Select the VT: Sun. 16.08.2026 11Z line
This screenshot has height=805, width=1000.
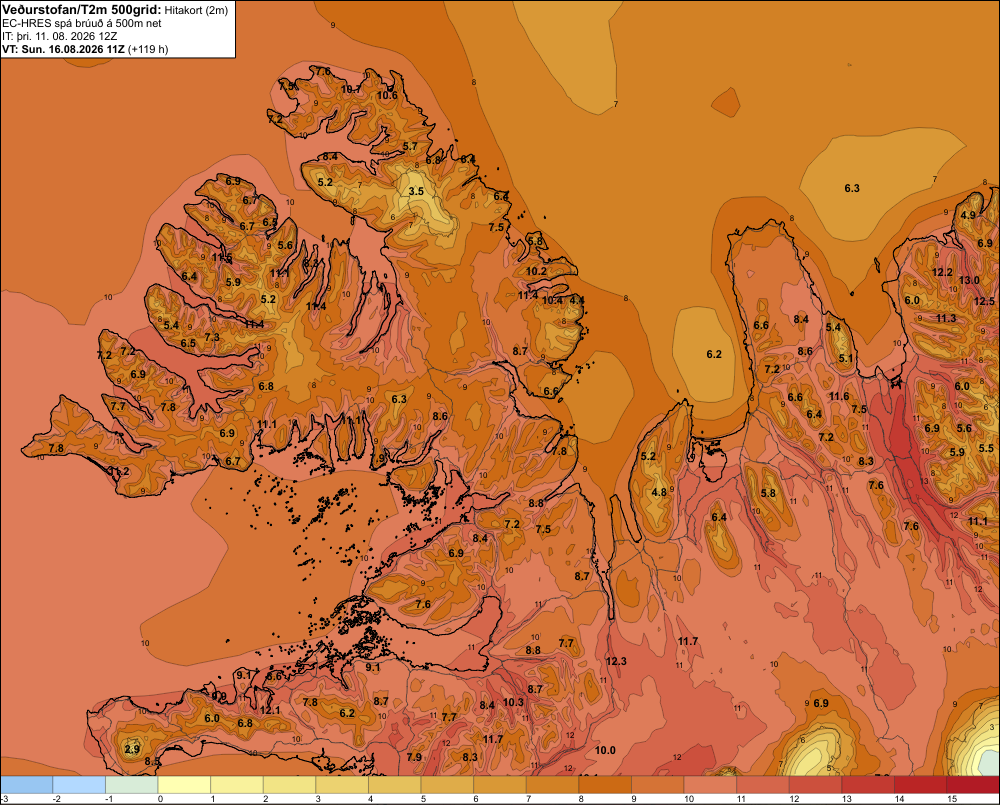tap(85, 49)
